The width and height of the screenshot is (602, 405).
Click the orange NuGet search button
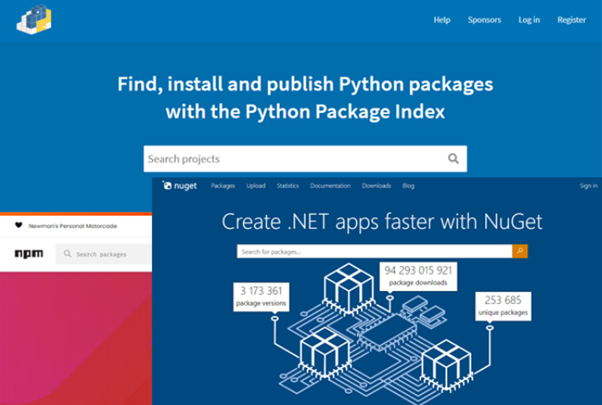point(519,251)
